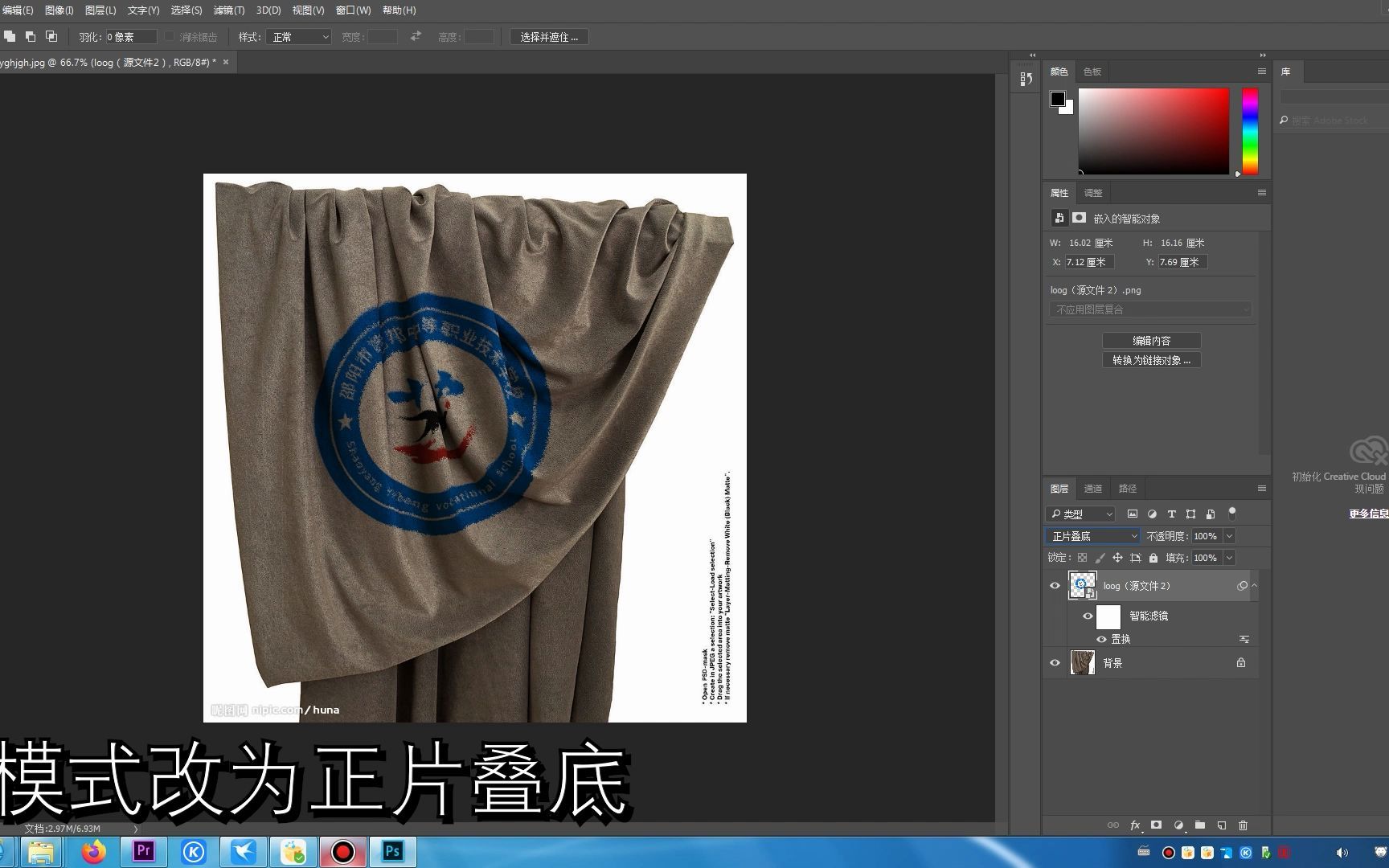
Task: Open the 正片叠底 blend mode dropdown
Action: pos(1092,535)
